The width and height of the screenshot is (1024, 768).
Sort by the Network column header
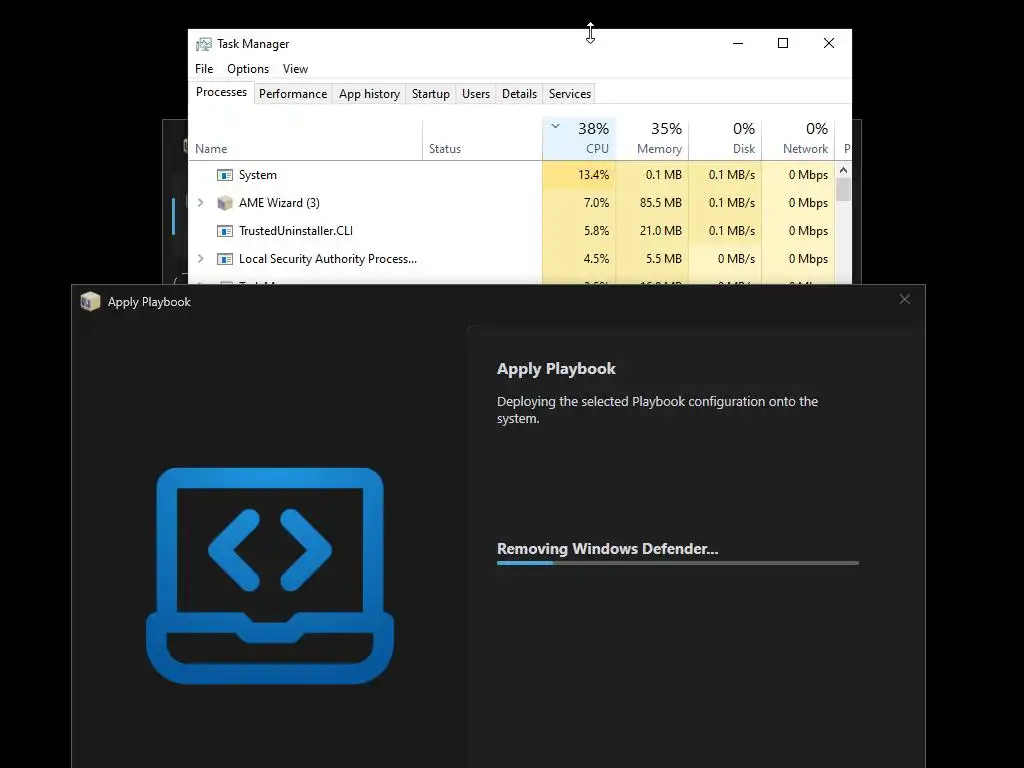(798, 140)
